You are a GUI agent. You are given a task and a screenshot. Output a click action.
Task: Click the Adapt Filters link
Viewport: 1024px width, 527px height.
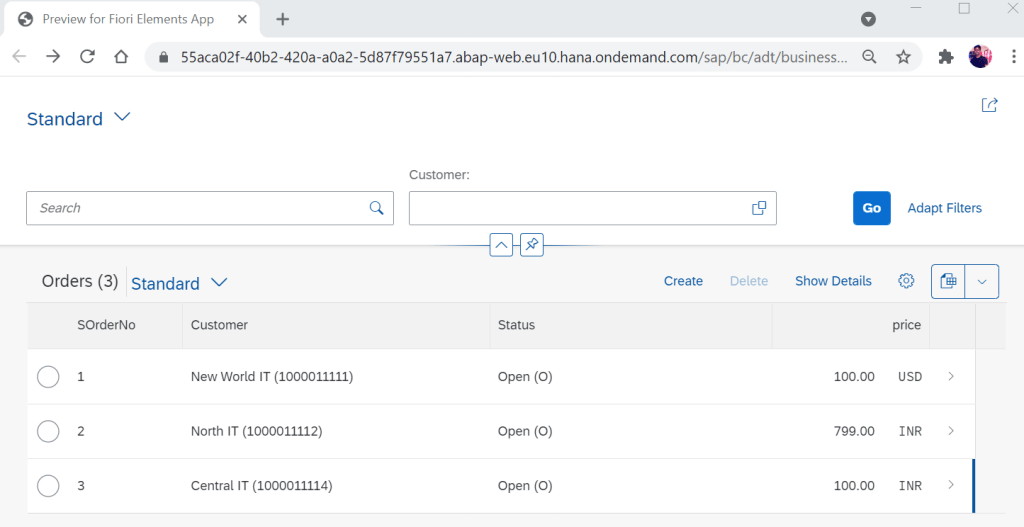(944, 208)
